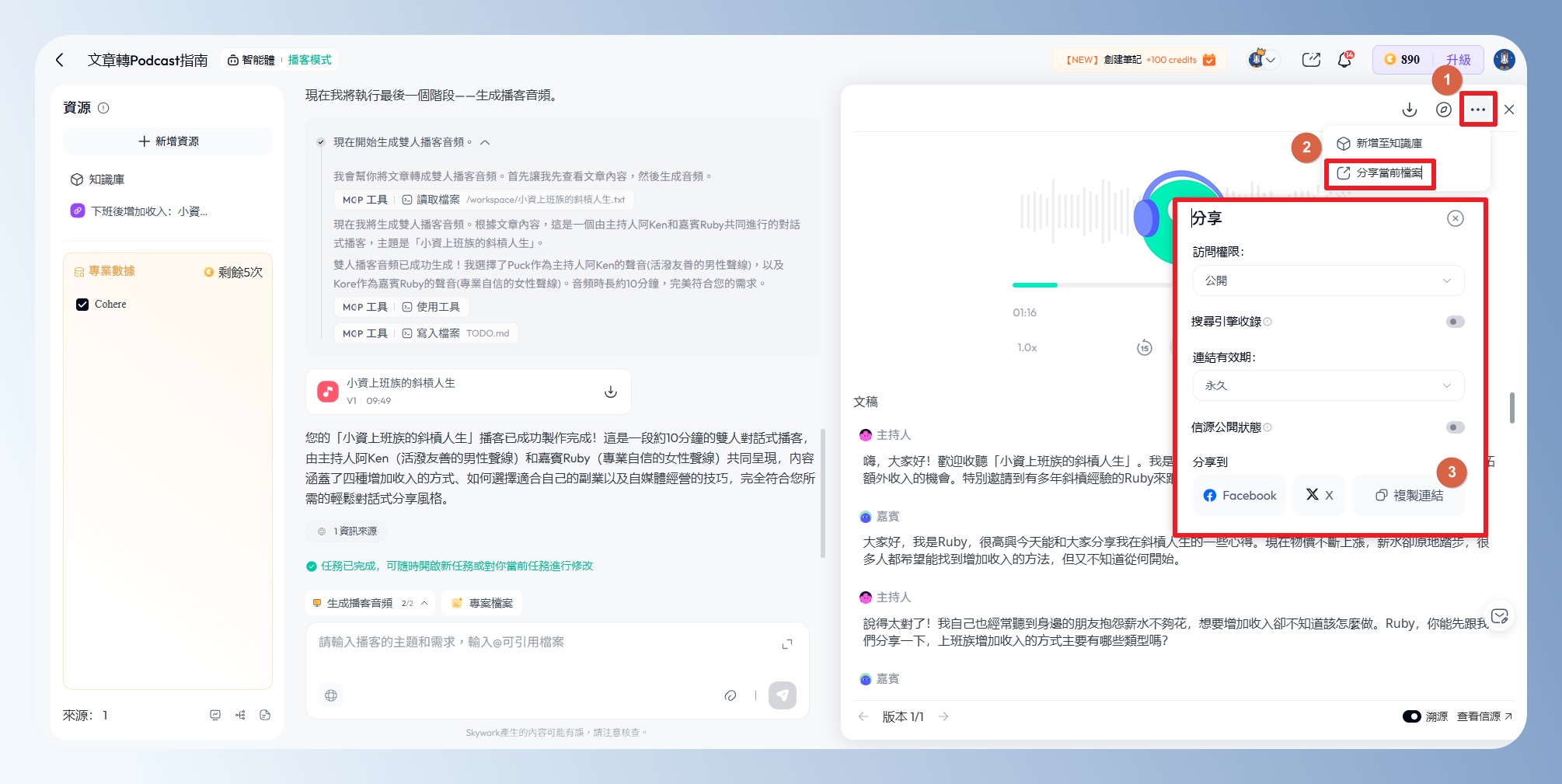Turn off the 溯源 toggle

[1411, 716]
